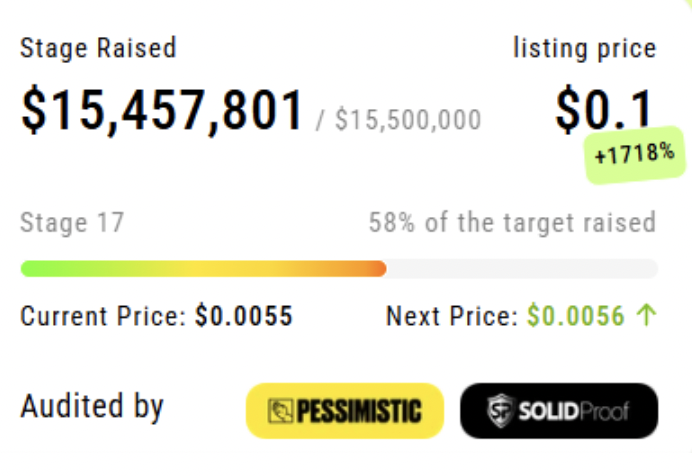Click '58% of the target raised' text
The height and width of the screenshot is (476, 692).
[512, 222]
